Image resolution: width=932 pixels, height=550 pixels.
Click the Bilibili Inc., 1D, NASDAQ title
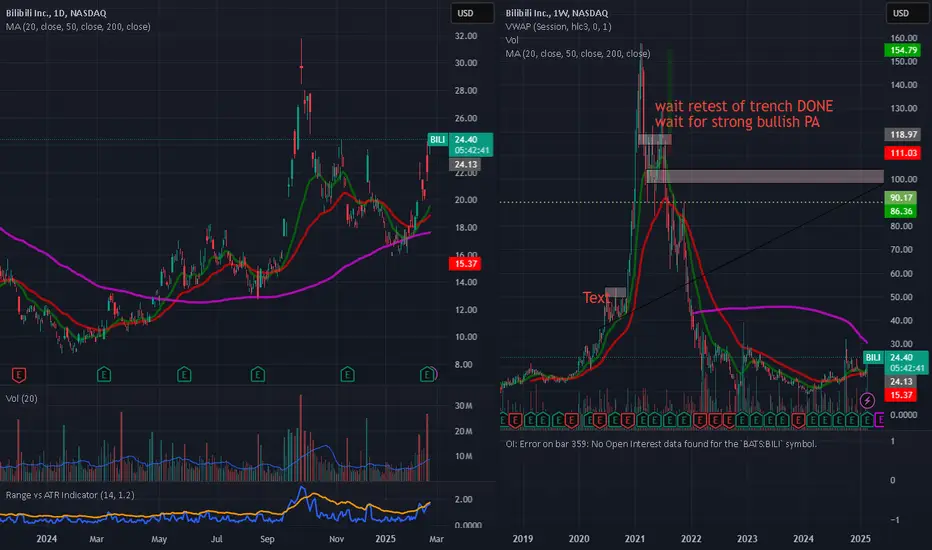pyautogui.click(x=56, y=13)
